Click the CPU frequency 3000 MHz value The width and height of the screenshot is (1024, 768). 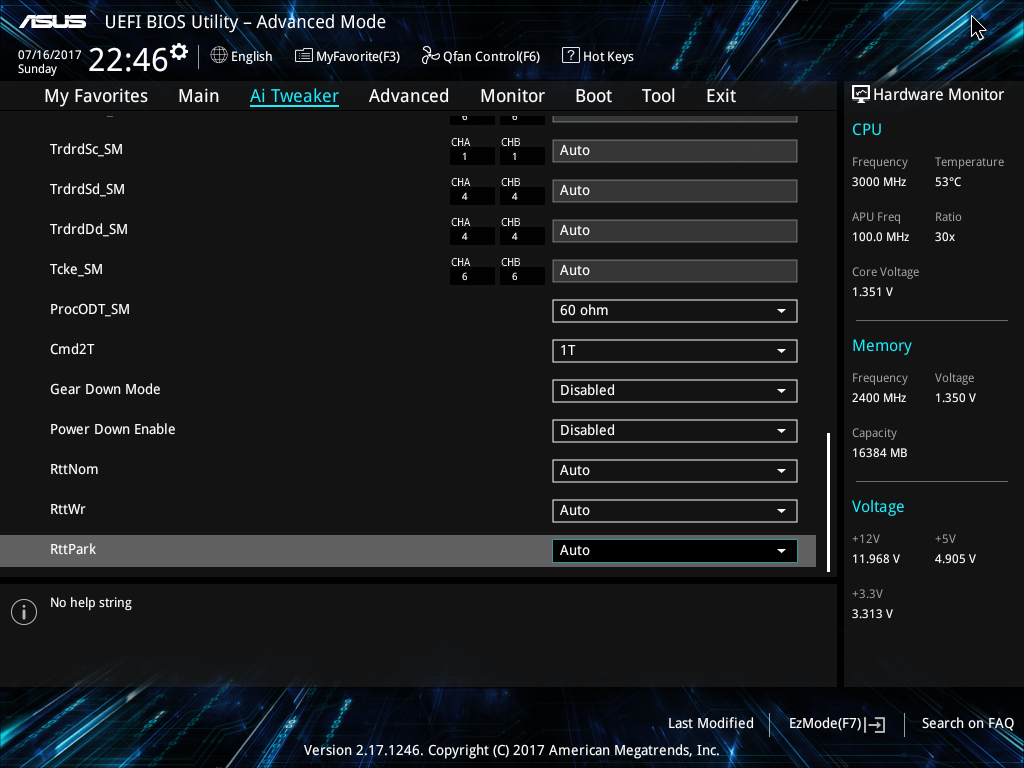click(879, 182)
